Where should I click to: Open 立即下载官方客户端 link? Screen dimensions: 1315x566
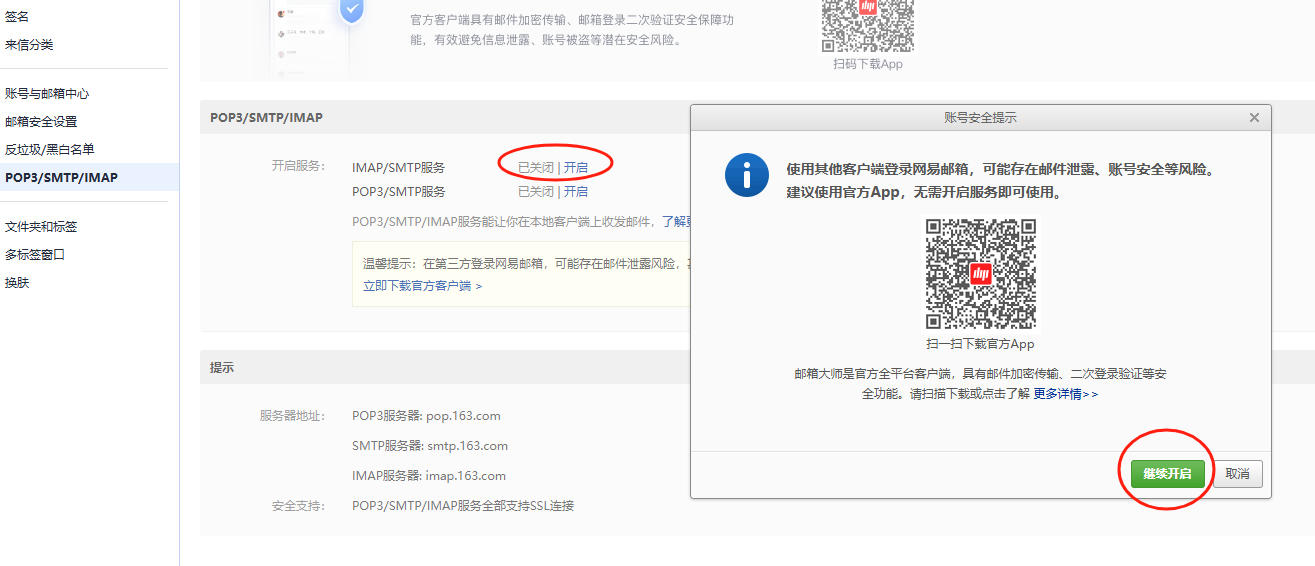coord(423,286)
